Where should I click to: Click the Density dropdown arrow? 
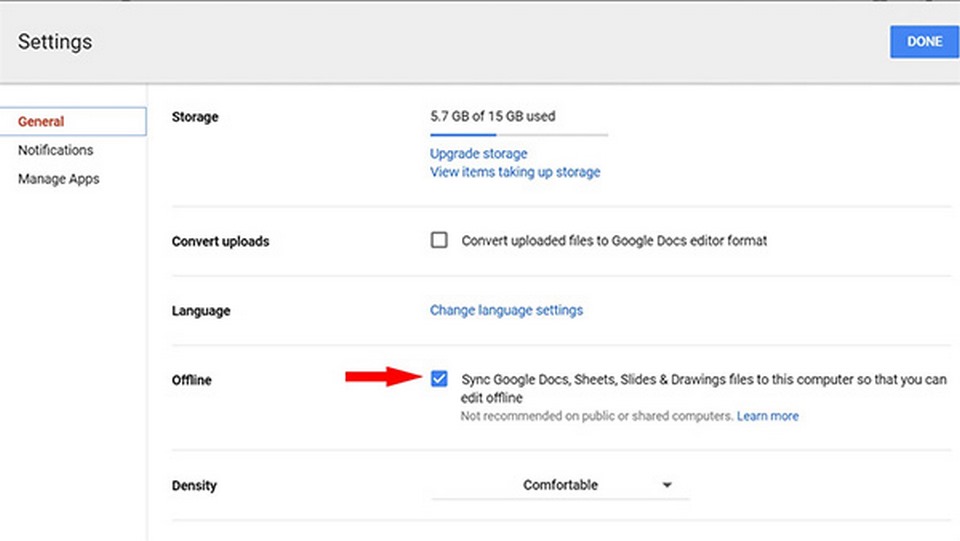[x=667, y=485]
